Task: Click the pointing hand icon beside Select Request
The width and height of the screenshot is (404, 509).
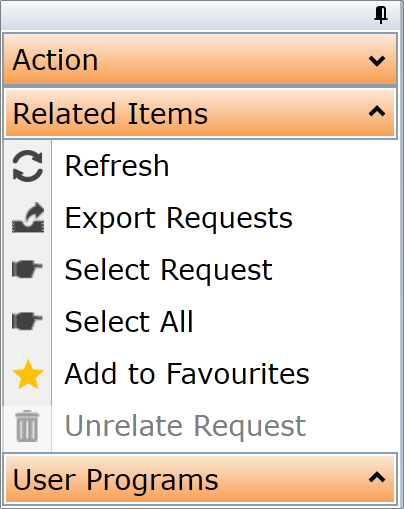Action: coord(27,269)
